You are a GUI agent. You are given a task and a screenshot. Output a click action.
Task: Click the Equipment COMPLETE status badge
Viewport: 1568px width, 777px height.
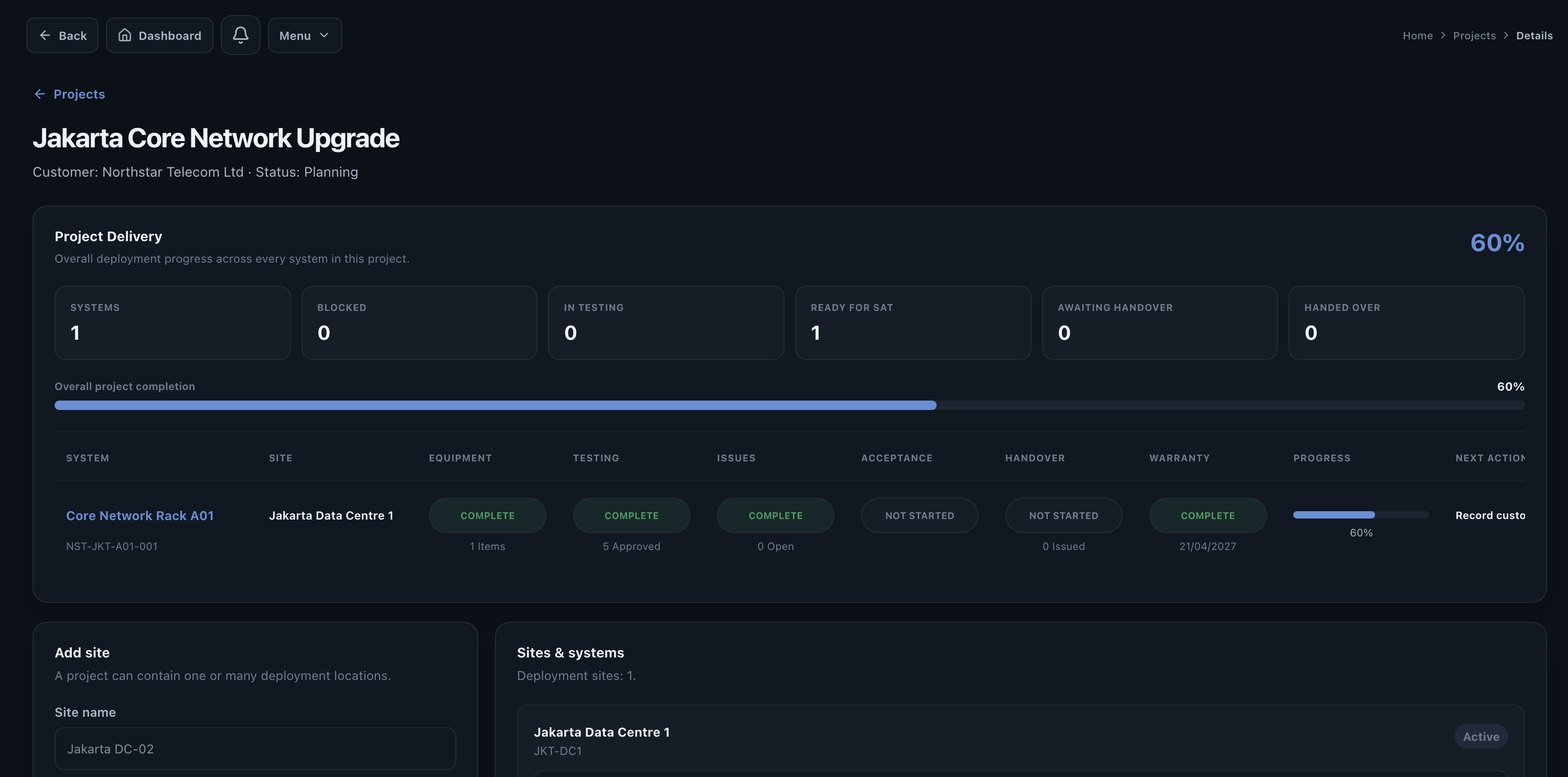[488, 515]
